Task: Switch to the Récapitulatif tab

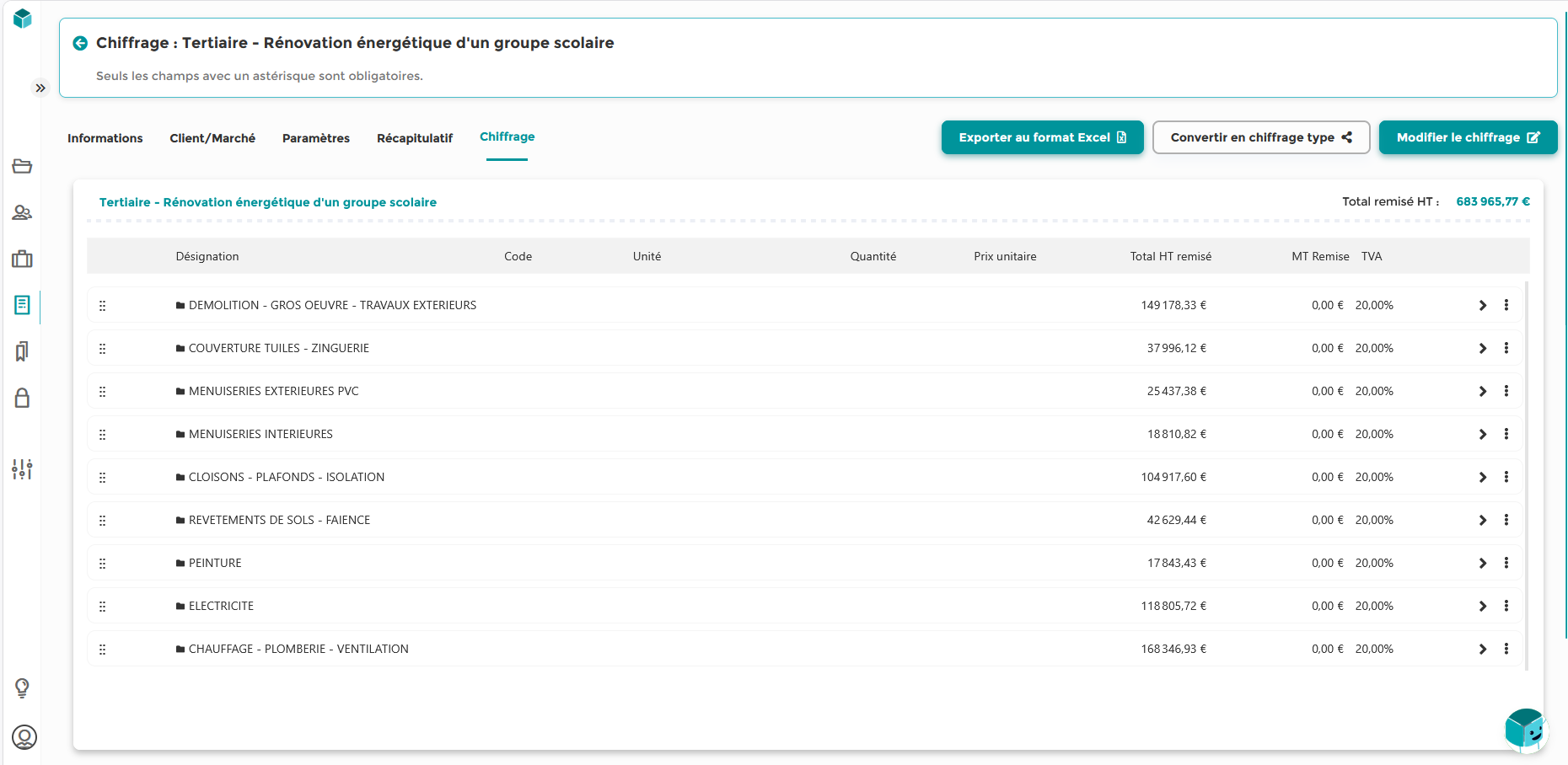Action: [415, 138]
